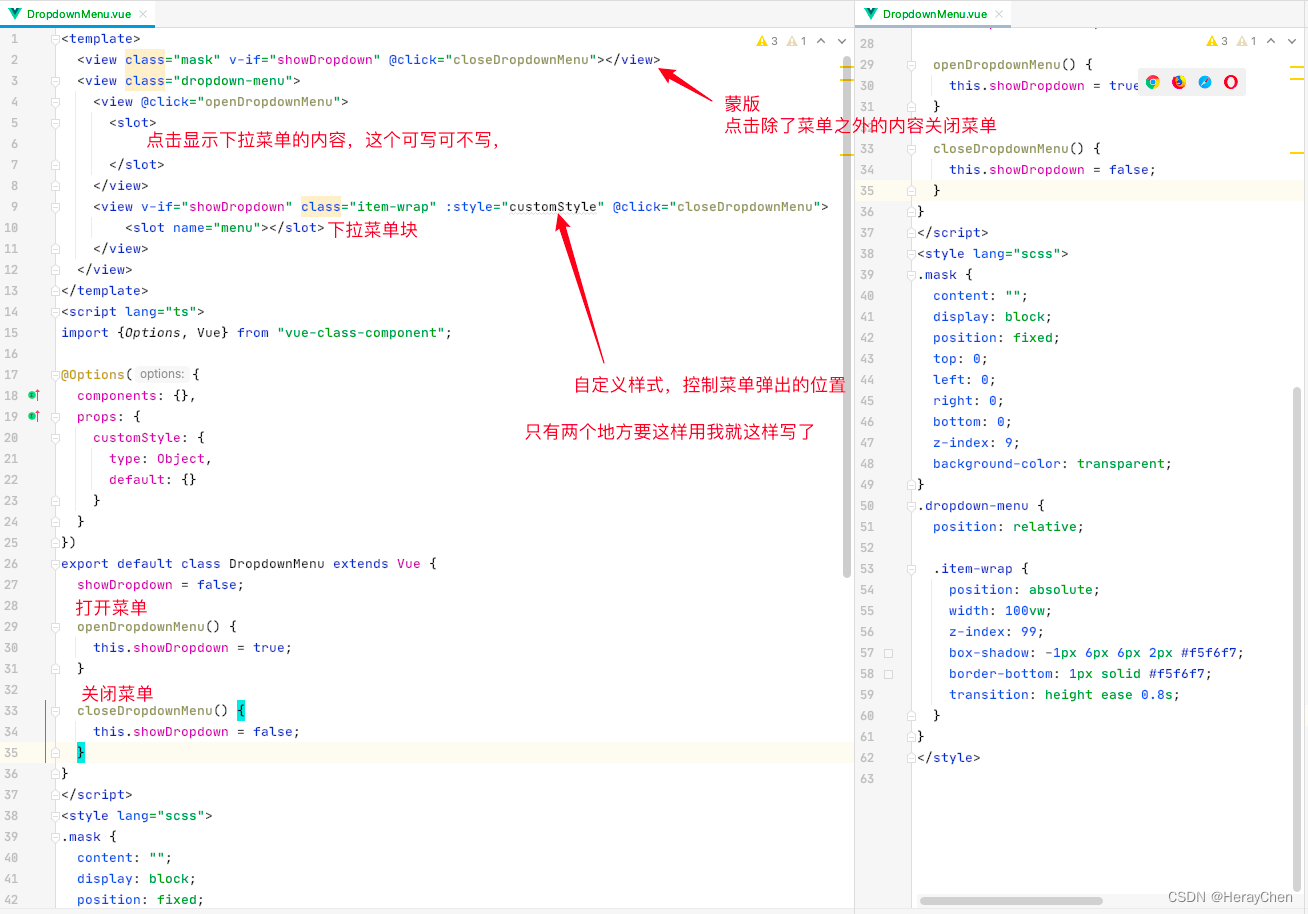Open color picker for box-shadow on line 57

click(888, 653)
